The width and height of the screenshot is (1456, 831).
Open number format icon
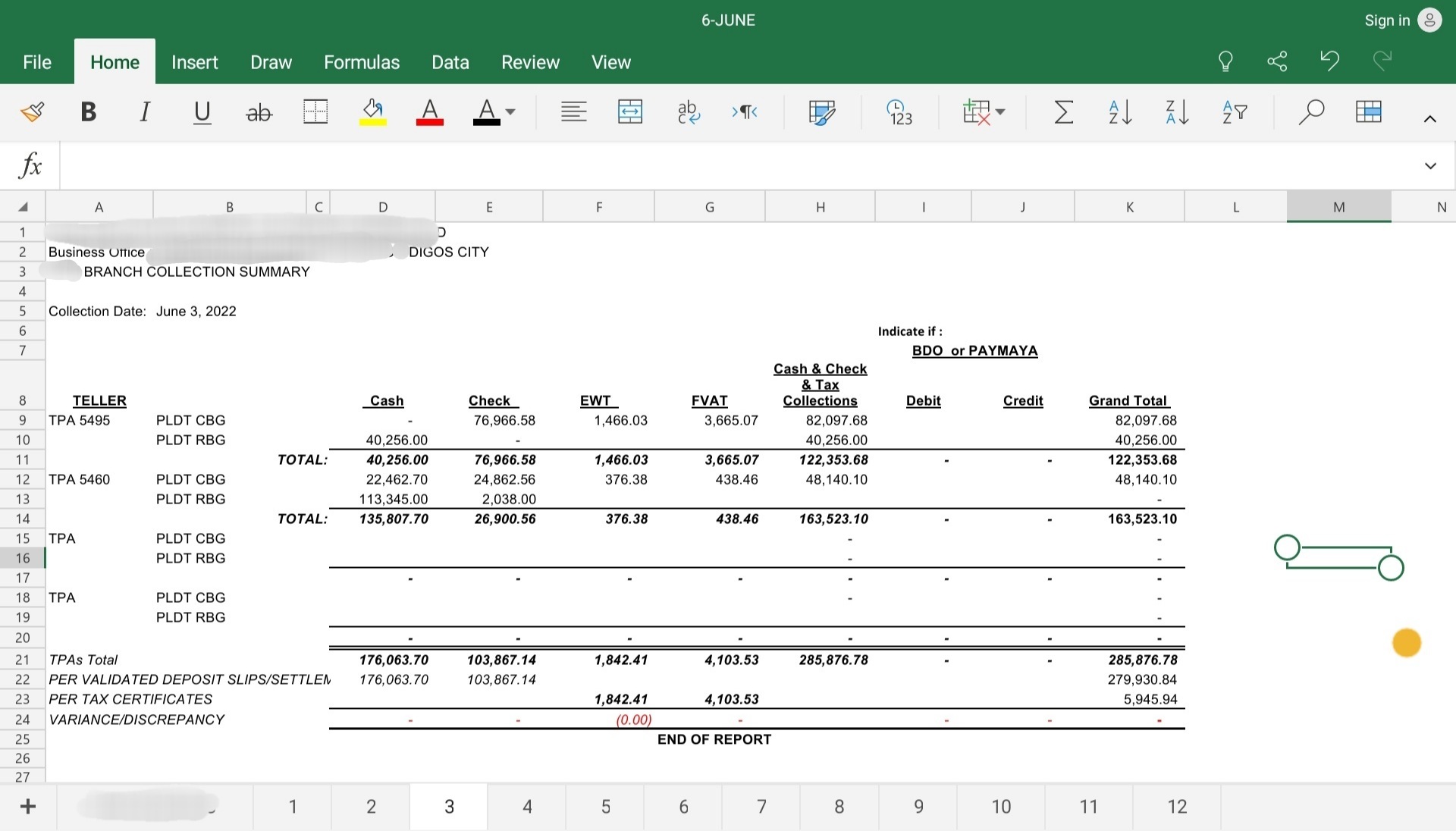[x=899, y=112]
